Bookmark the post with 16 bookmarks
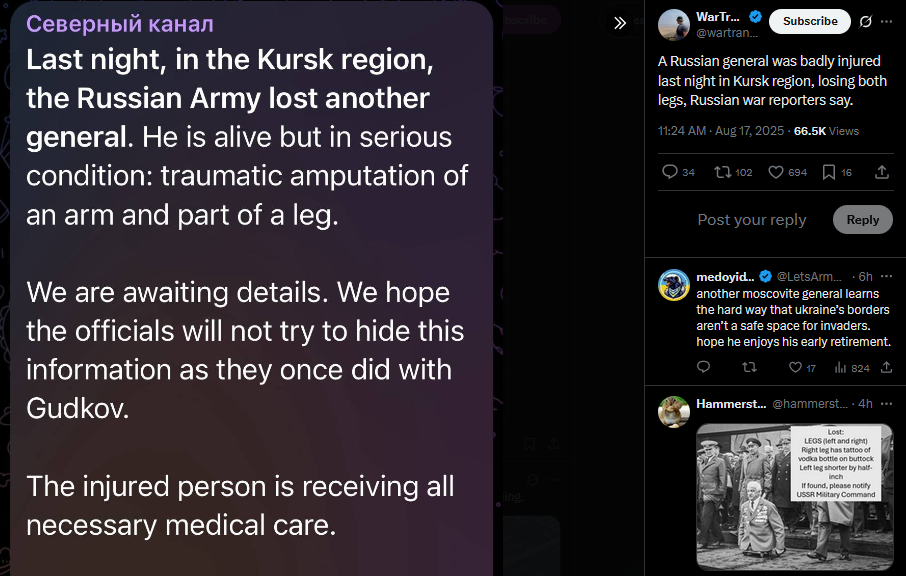This screenshot has width=906, height=576. [x=837, y=172]
